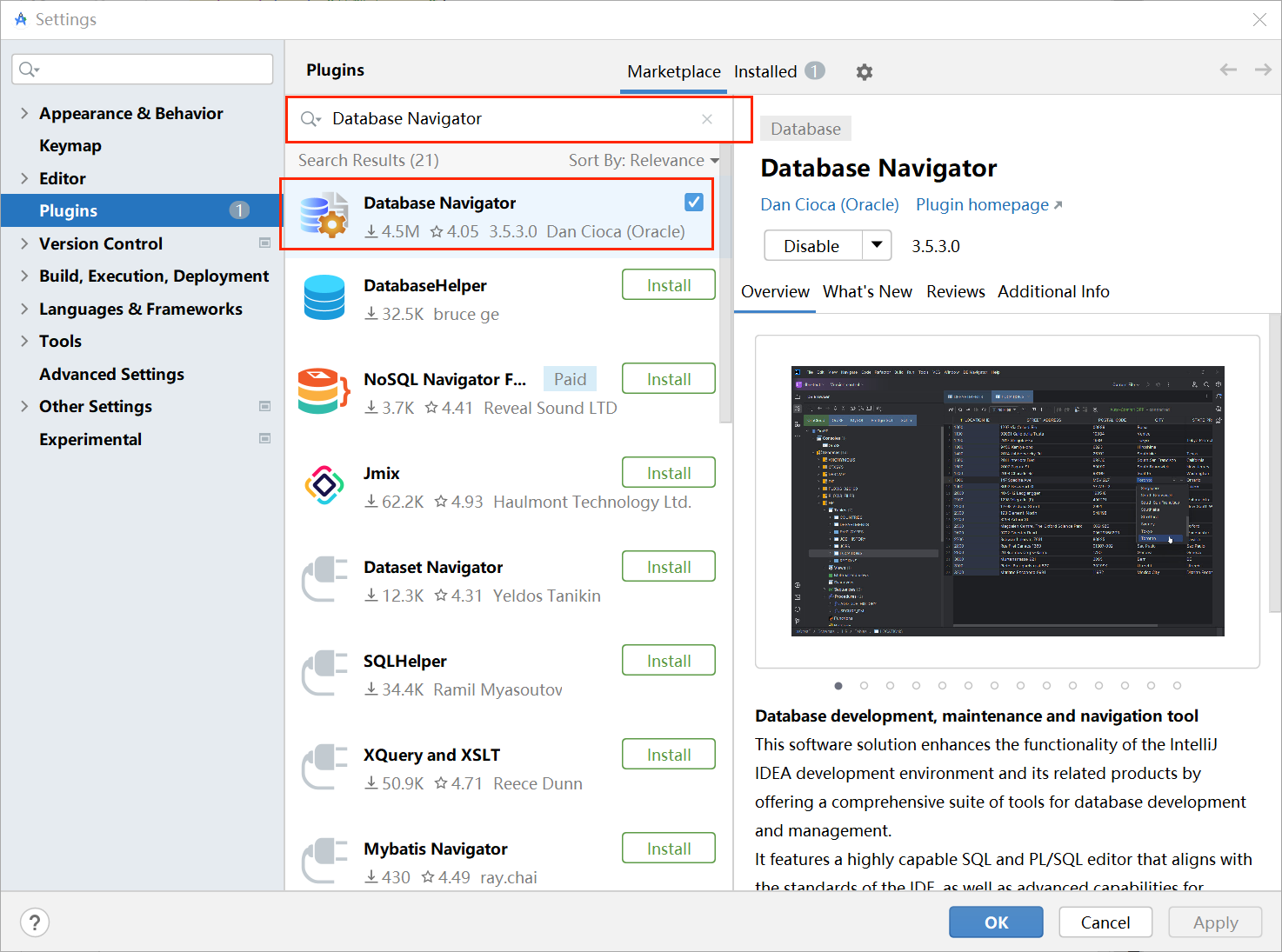Click the Plugins update count badge
Image resolution: width=1282 pixels, height=952 pixels.
click(x=239, y=210)
